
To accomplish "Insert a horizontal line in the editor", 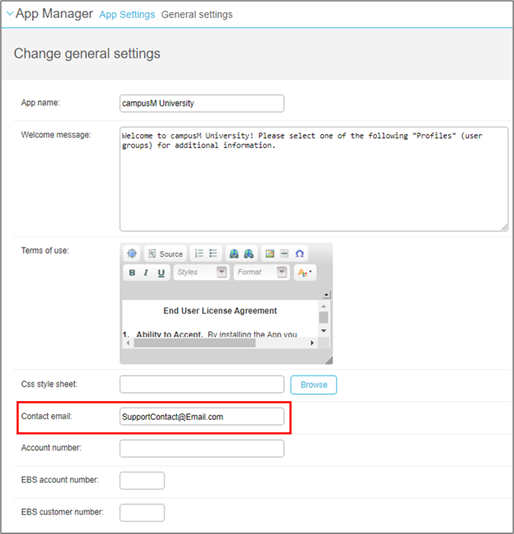I will (x=284, y=254).
